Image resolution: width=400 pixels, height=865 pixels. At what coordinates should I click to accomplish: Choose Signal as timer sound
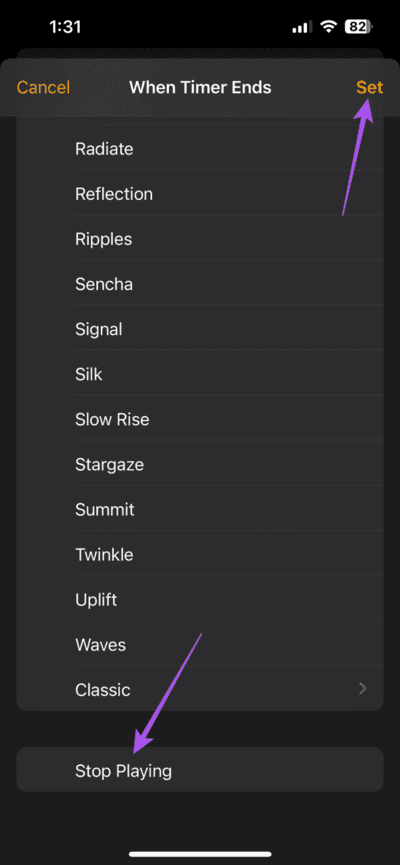200,329
